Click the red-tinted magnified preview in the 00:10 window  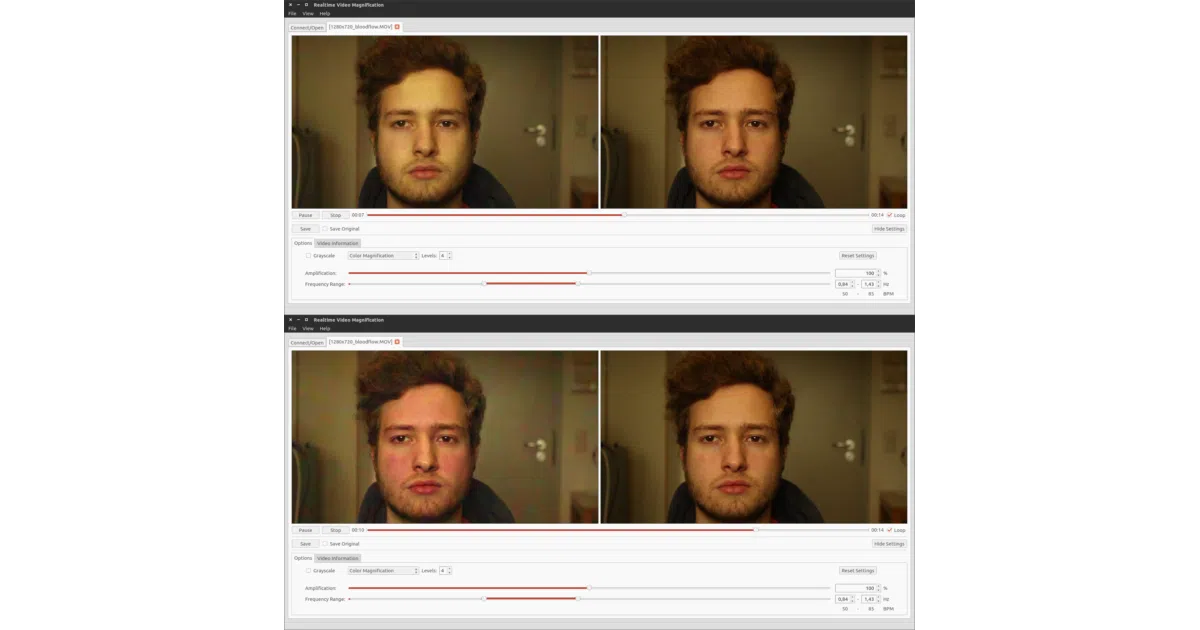pyautogui.click(x=445, y=437)
